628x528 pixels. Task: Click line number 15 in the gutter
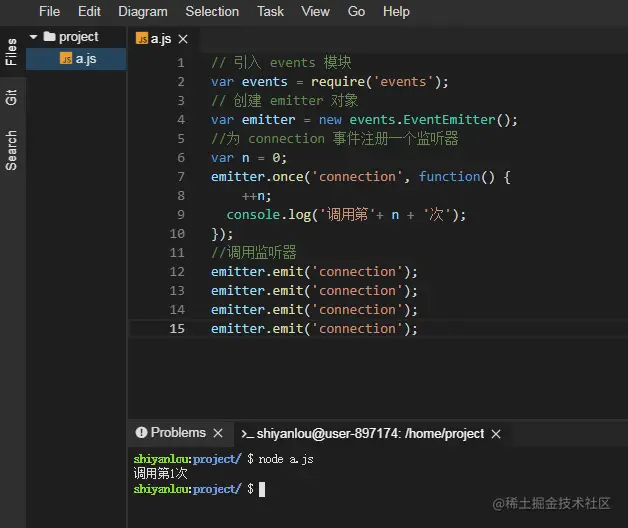coord(177,329)
